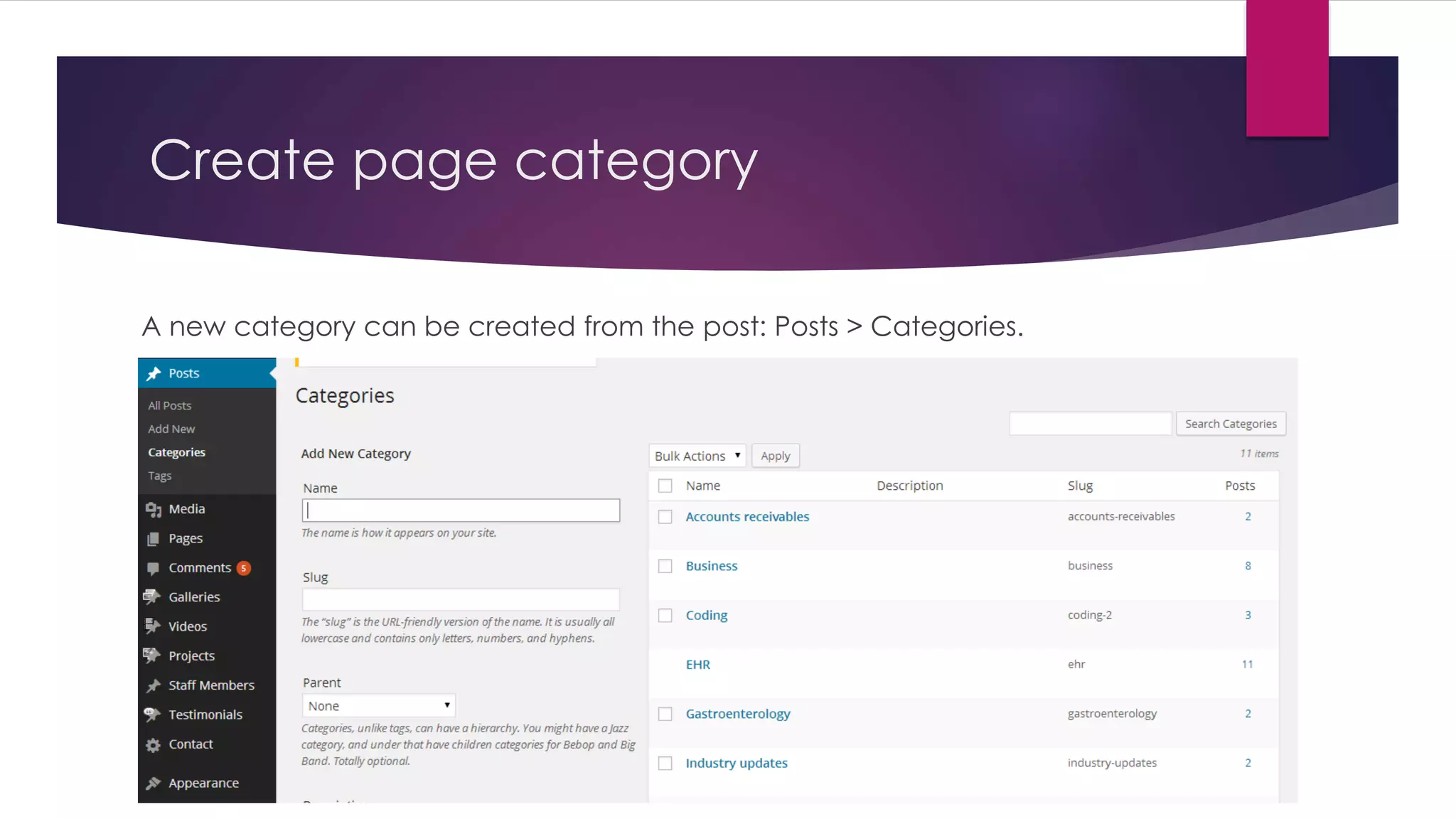Click the Contact gear icon
The height and width of the screenshot is (819, 1456).
[x=153, y=745]
